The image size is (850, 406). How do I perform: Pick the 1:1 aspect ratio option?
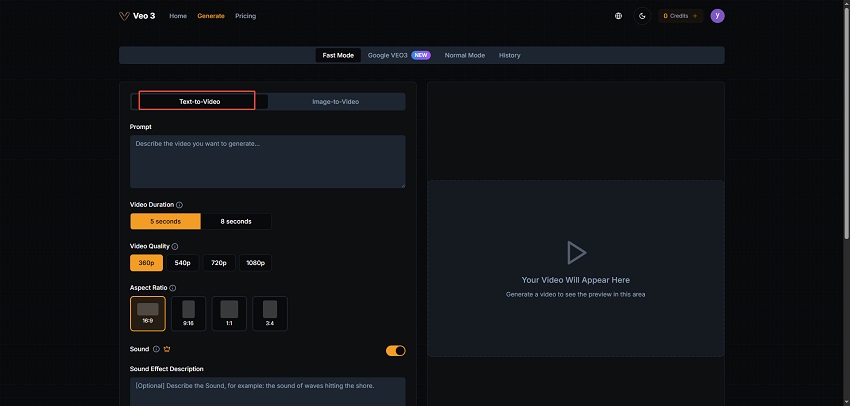tap(229, 313)
